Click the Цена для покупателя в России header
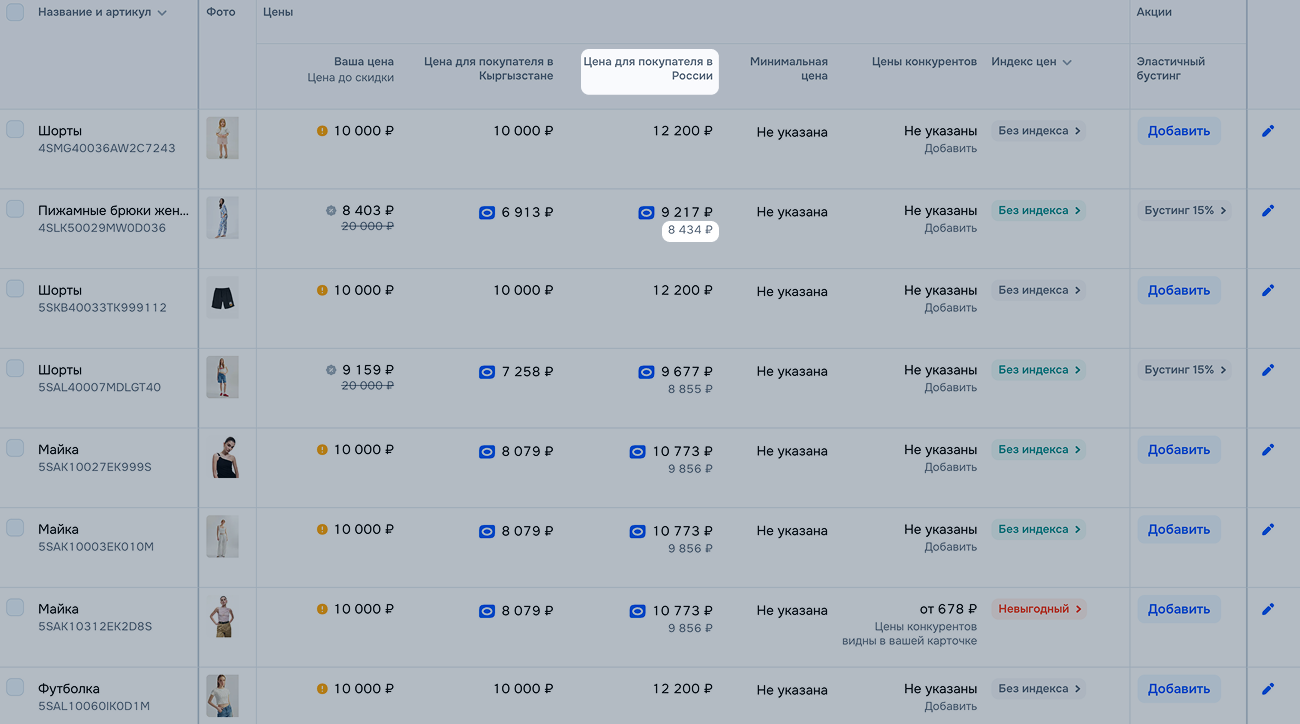Image resolution: width=1300 pixels, height=724 pixels. (x=649, y=69)
